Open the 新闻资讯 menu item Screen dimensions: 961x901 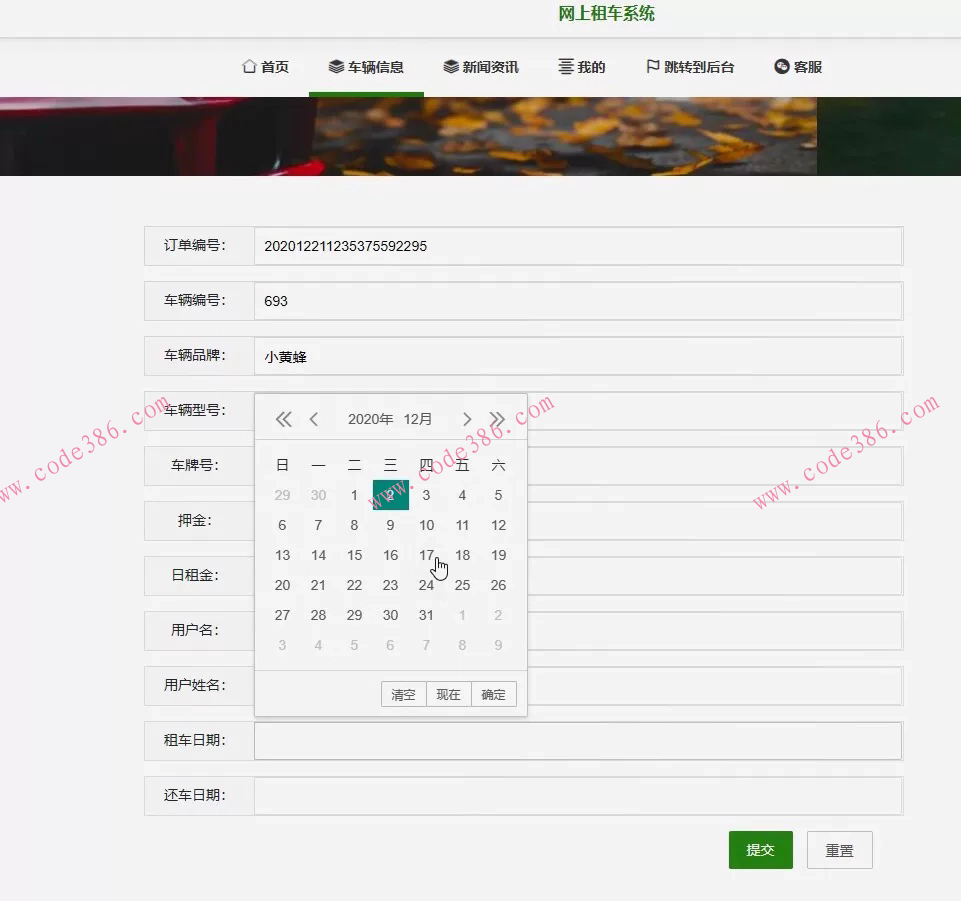point(481,66)
